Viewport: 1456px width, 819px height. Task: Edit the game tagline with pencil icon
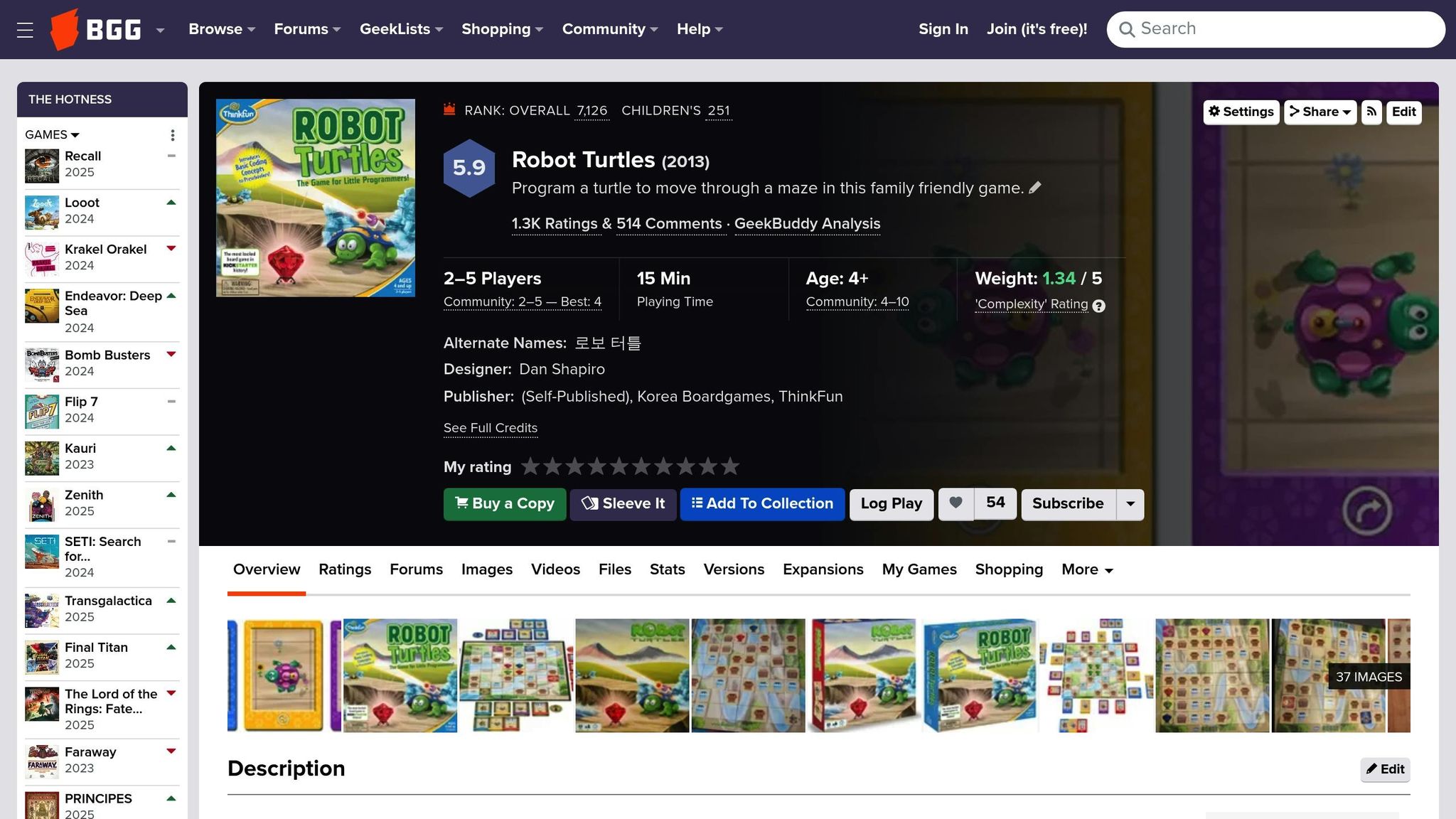pyautogui.click(x=1035, y=188)
